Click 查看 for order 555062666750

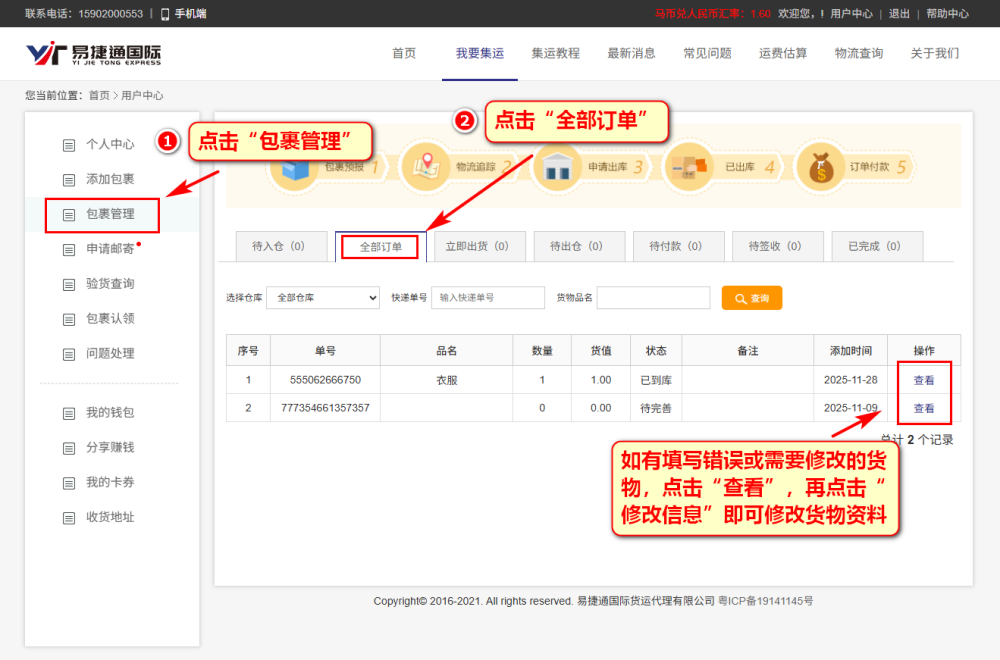coord(923,380)
